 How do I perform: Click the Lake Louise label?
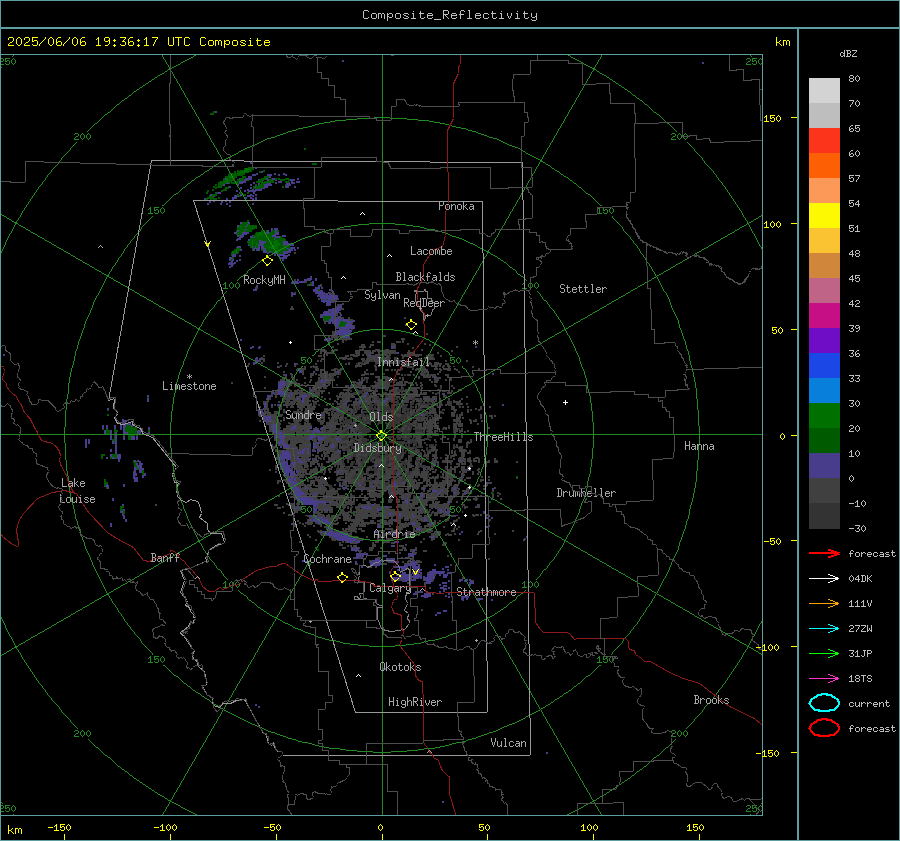[x=77, y=491]
